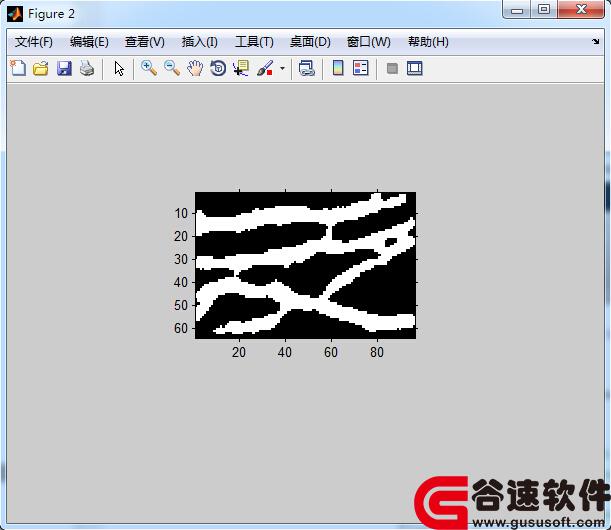Click the x-axis tick label 40
This screenshot has height=530, width=611.
[x=285, y=352]
